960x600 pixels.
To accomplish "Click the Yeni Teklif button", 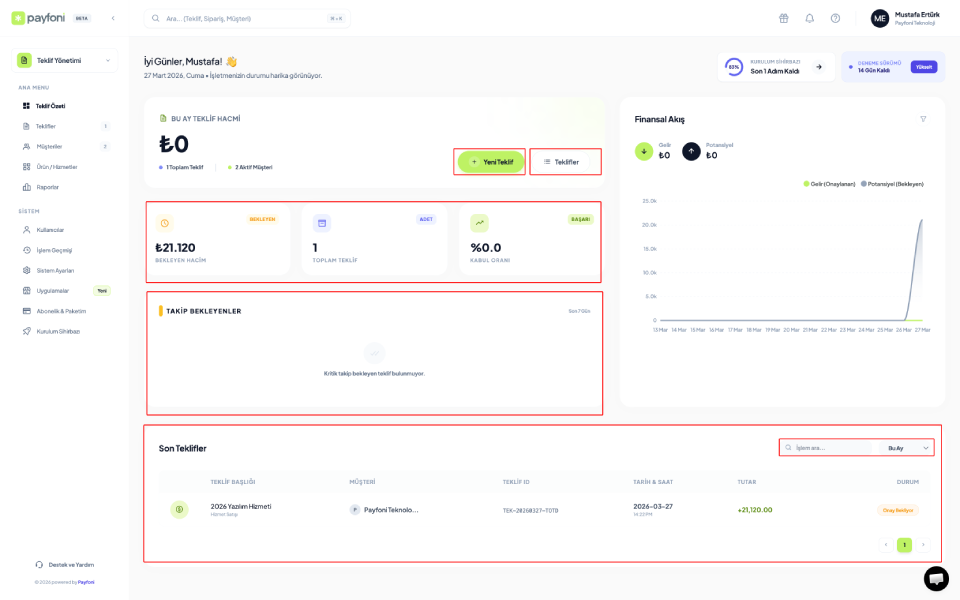I will [x=490, y=162].
